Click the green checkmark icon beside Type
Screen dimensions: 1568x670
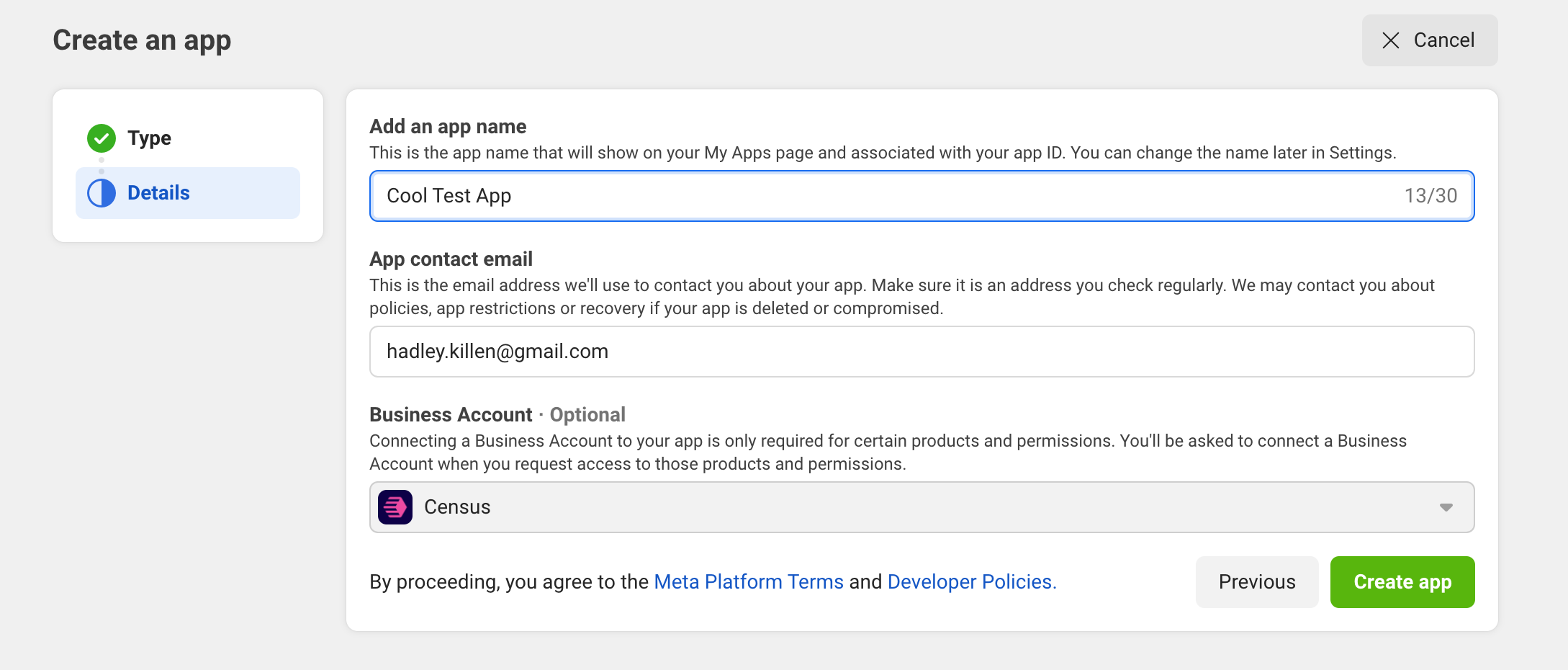(102, 138)
